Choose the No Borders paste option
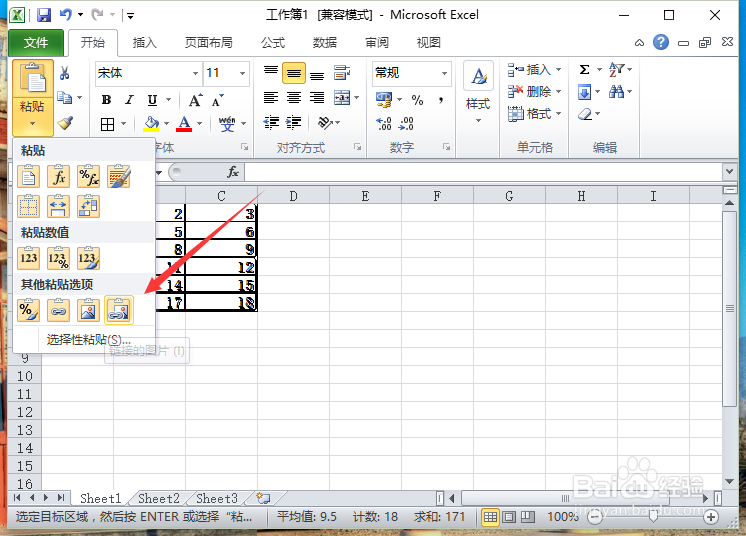Screen dimensions: 746x536 29,206
